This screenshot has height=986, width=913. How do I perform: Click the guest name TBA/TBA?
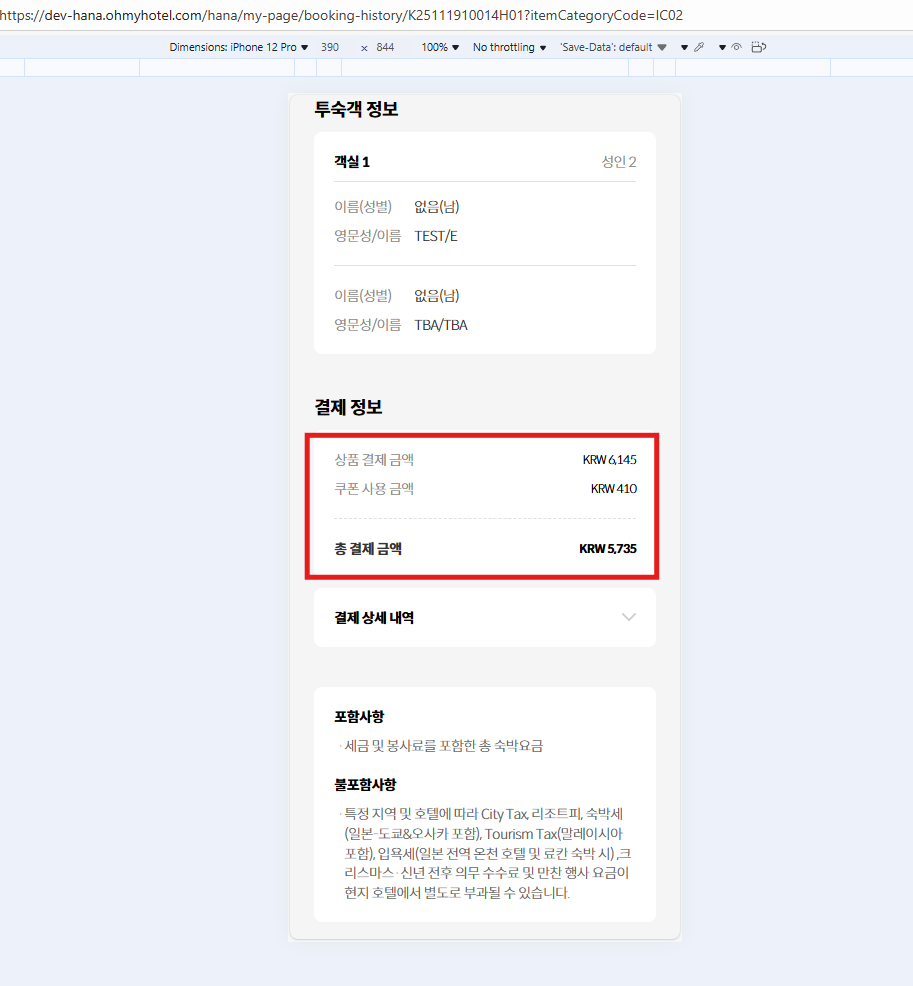click(441, 325)
